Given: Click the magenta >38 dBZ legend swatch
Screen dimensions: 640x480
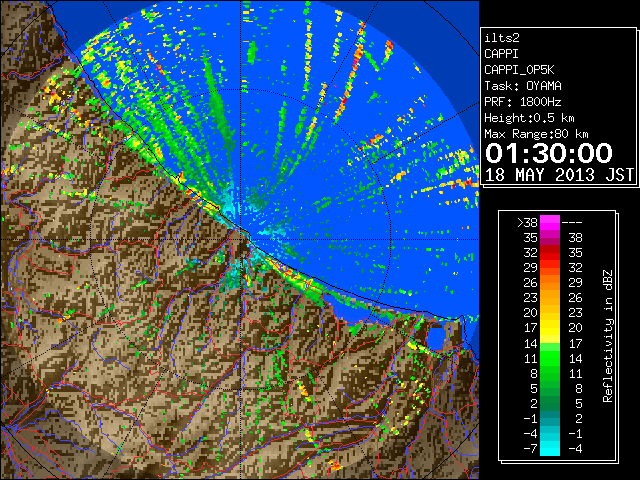Looking at the screenshot, I should tap(550, 222).
